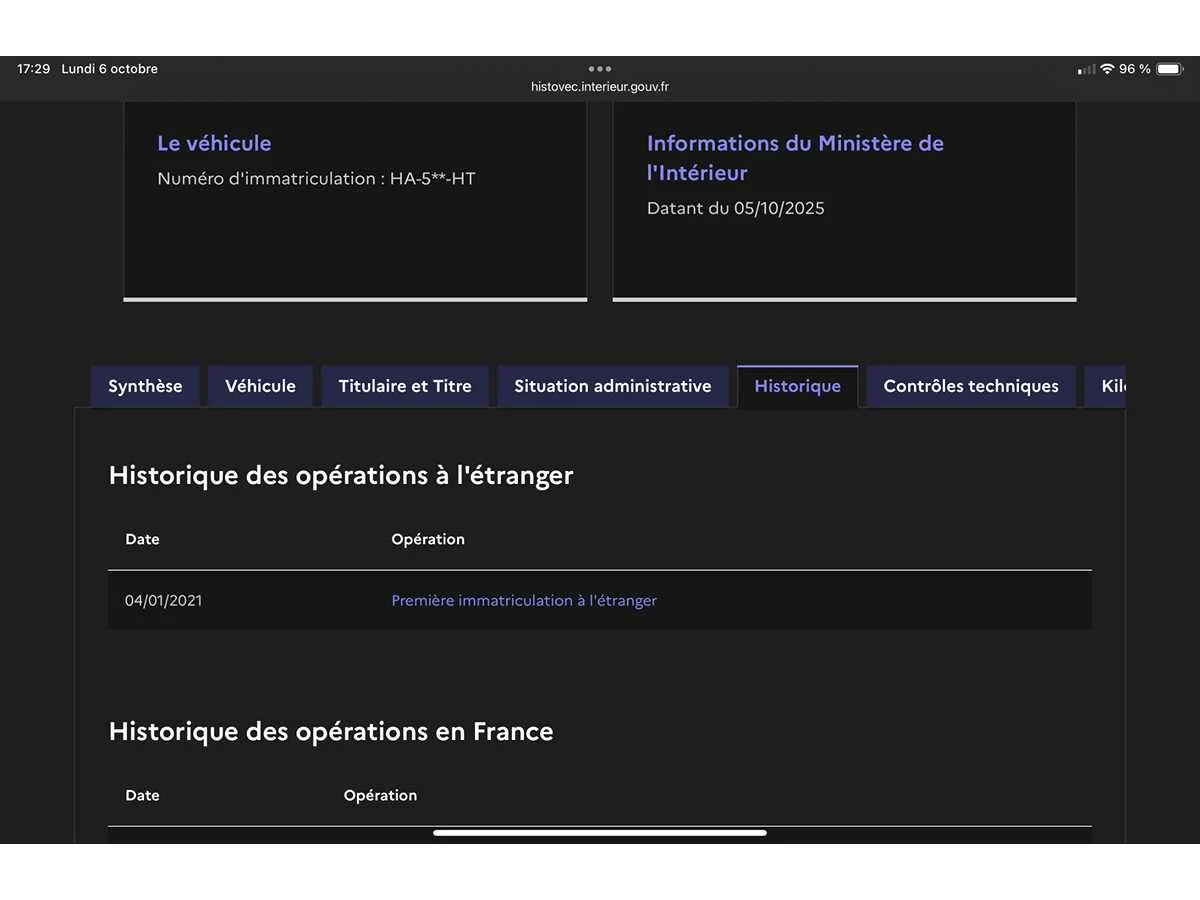Tap the home indicator bar at bottom
This screenshot has width=1200, height=900.
click(x=600, y=832)
